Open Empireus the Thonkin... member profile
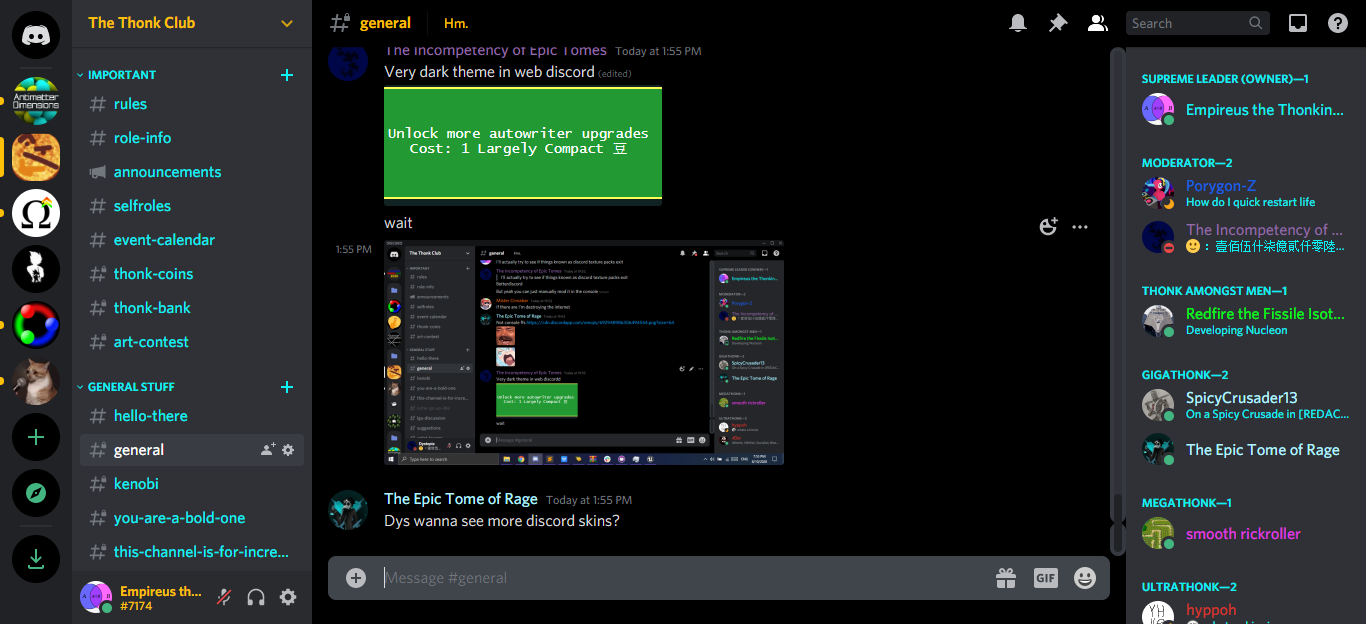 click(x=1246, y=110)
